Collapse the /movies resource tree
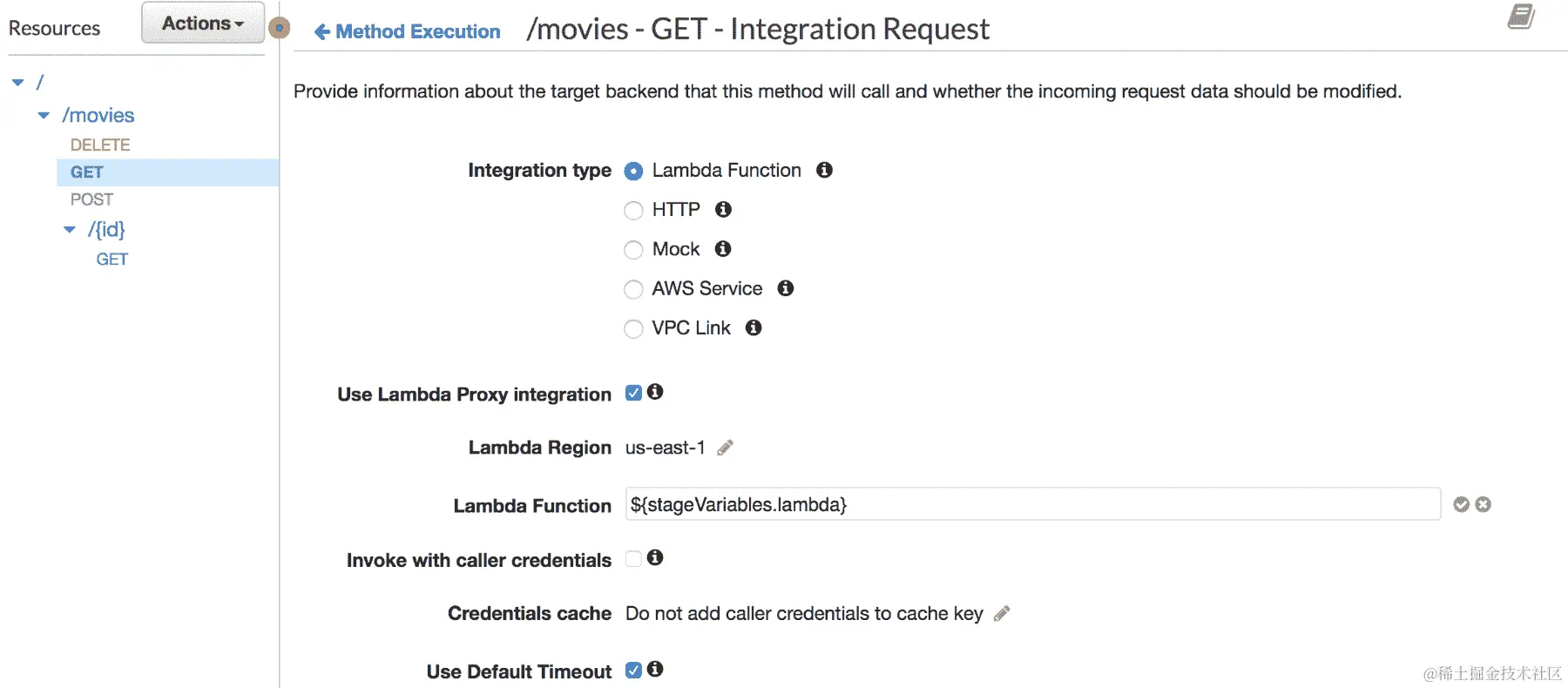The height and width of the screenshot is (688, 1568). click(44, 115)
